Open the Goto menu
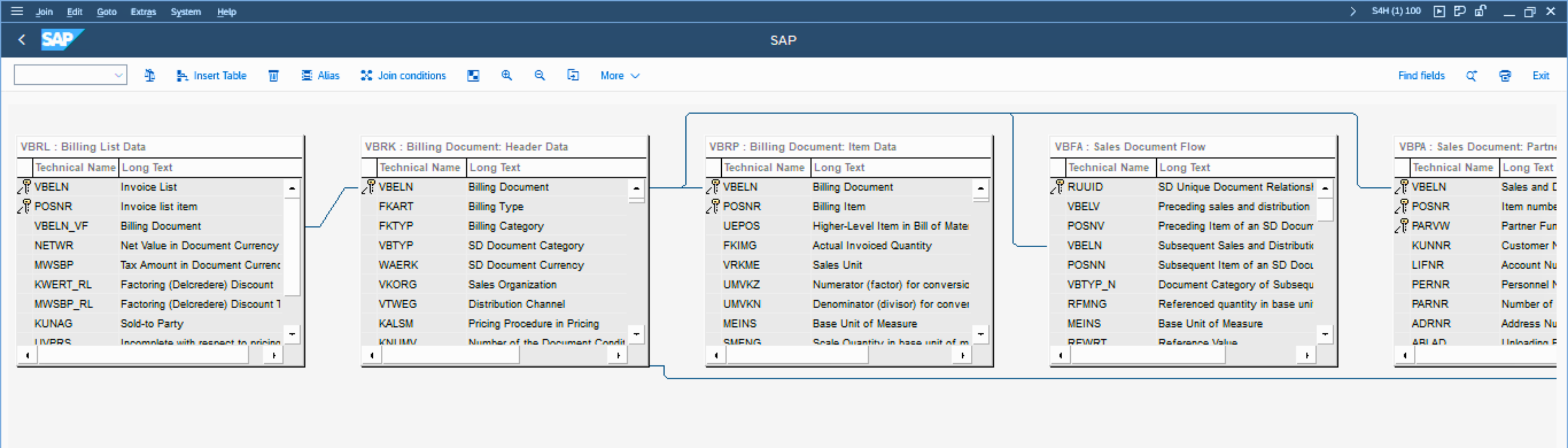The width and height of the screenshot is (1568, 448). (x=107, y=12)
